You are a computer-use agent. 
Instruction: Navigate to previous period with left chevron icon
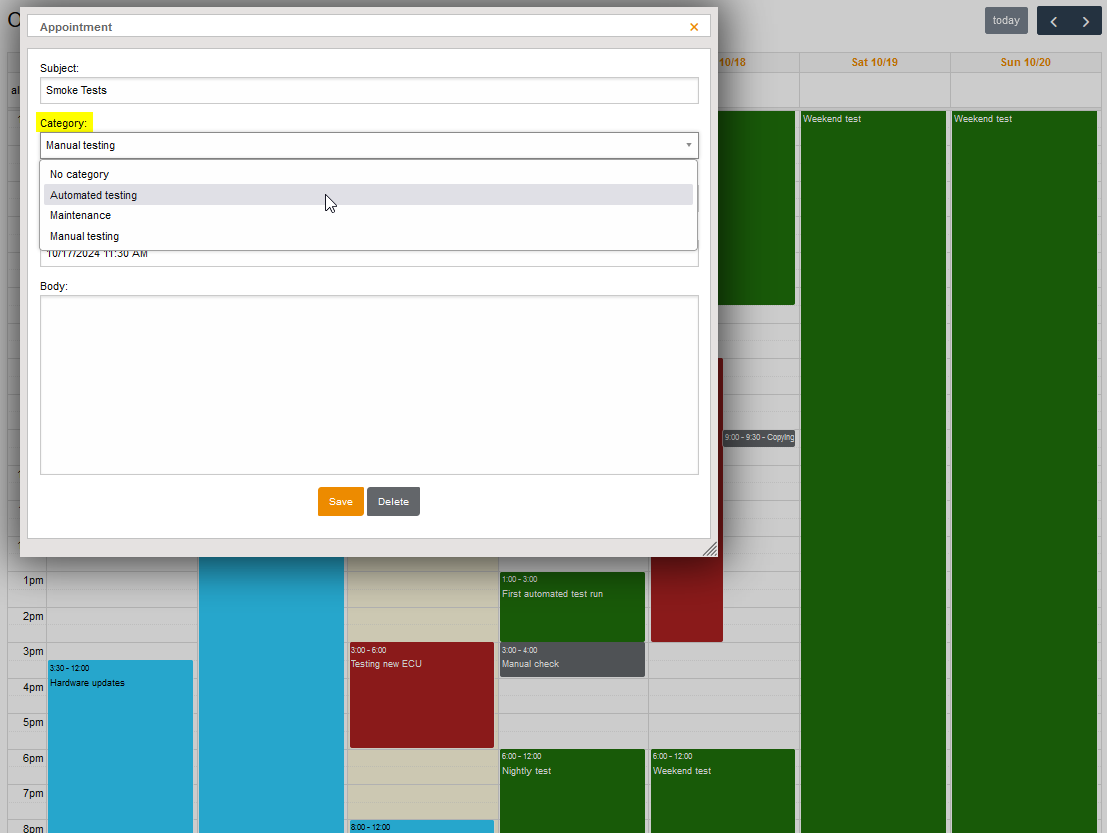(1053, 20)
